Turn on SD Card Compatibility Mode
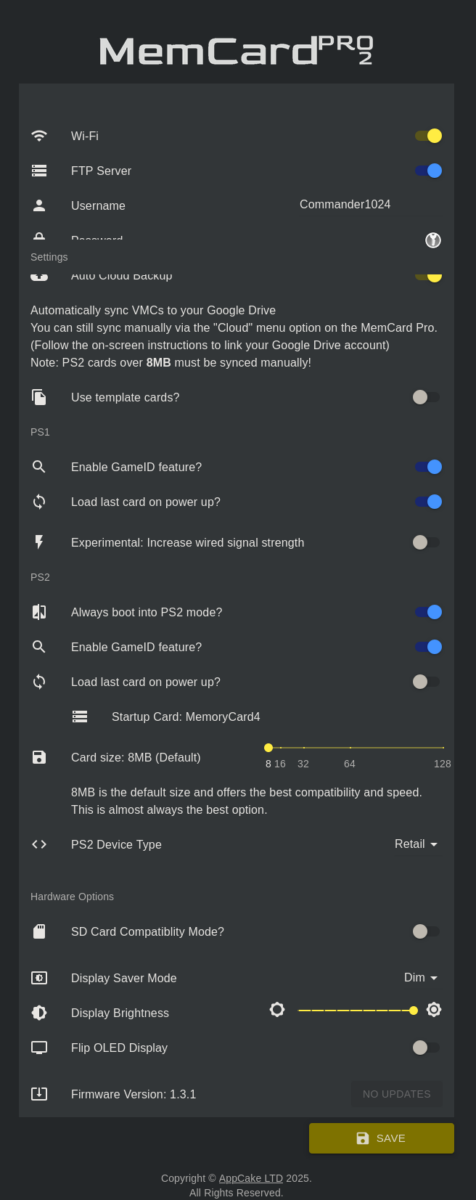476x1200 pixels. [426, 931]
